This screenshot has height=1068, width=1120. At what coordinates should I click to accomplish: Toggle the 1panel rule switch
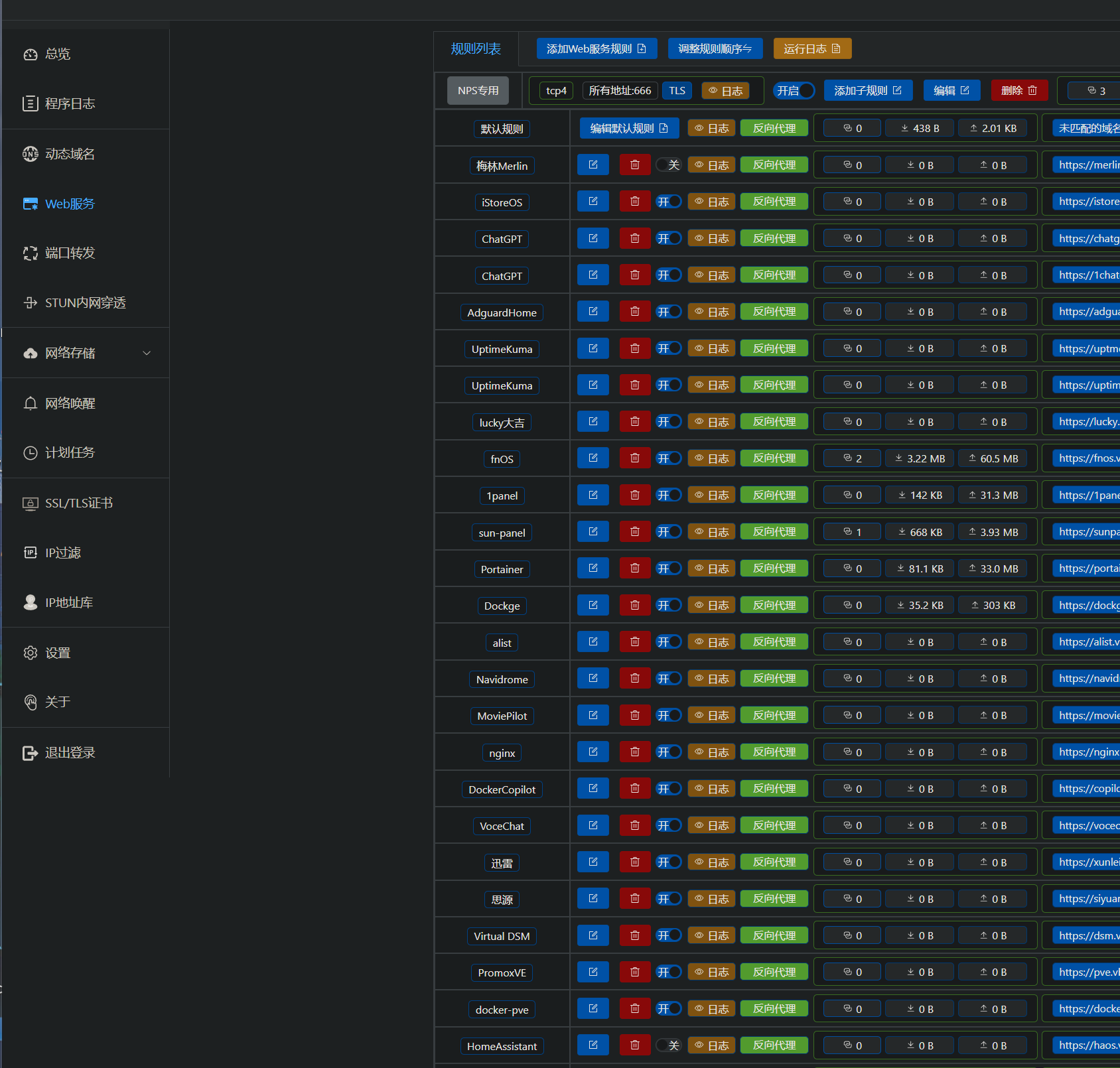coord(668,495)
